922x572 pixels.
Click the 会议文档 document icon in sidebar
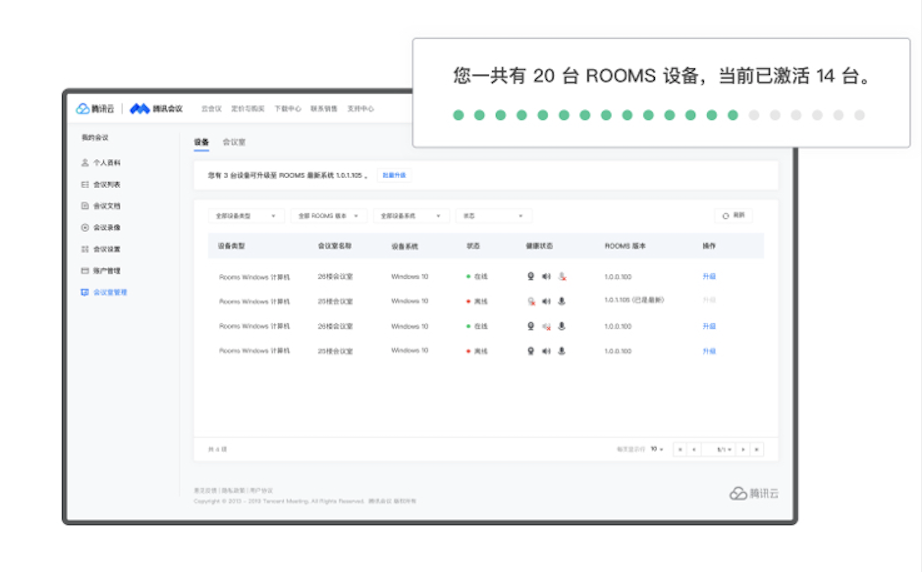pyautogui.click(x=85, y=206)
